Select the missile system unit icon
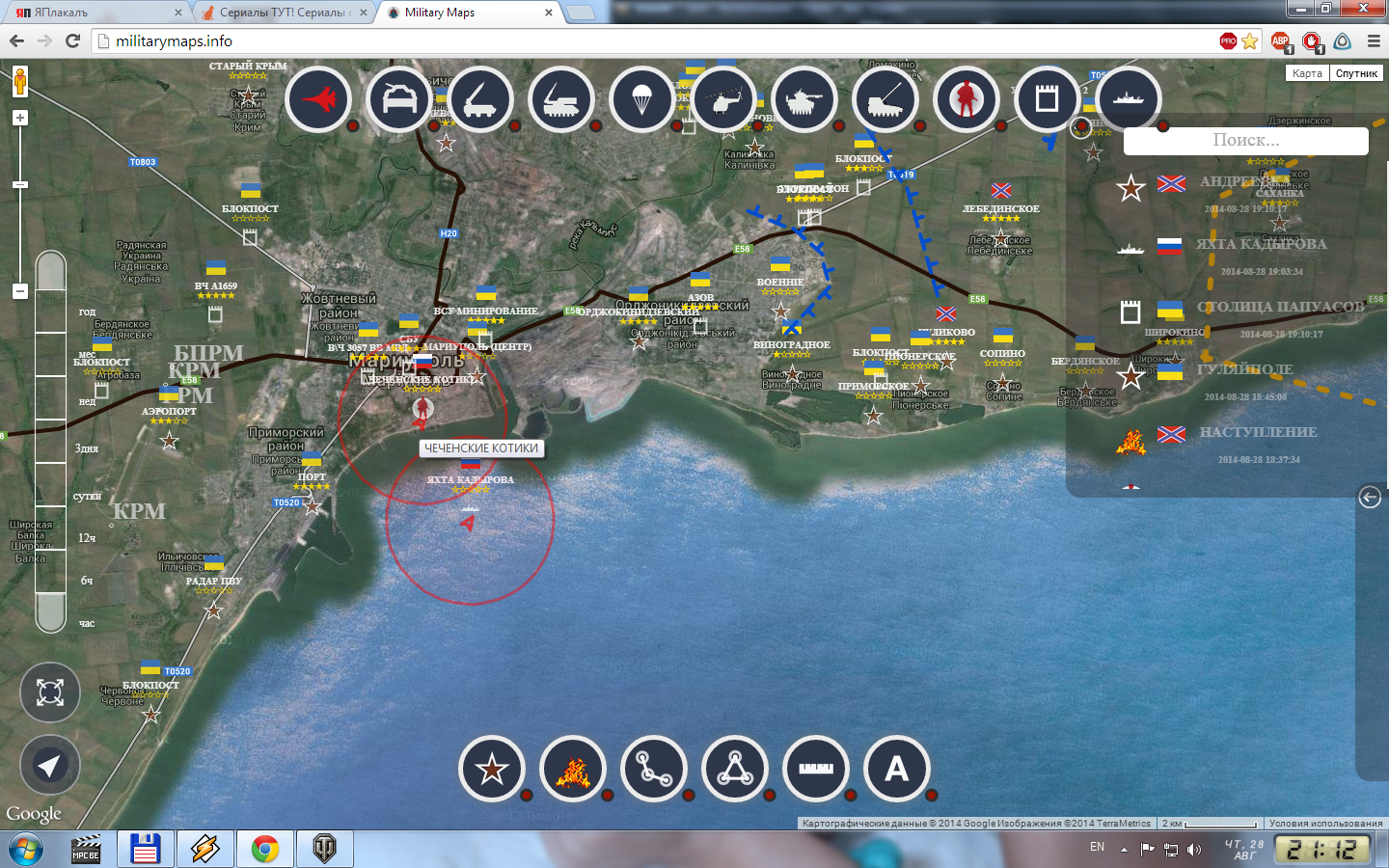The image size is (1389, 868). (x=561, y=98)
